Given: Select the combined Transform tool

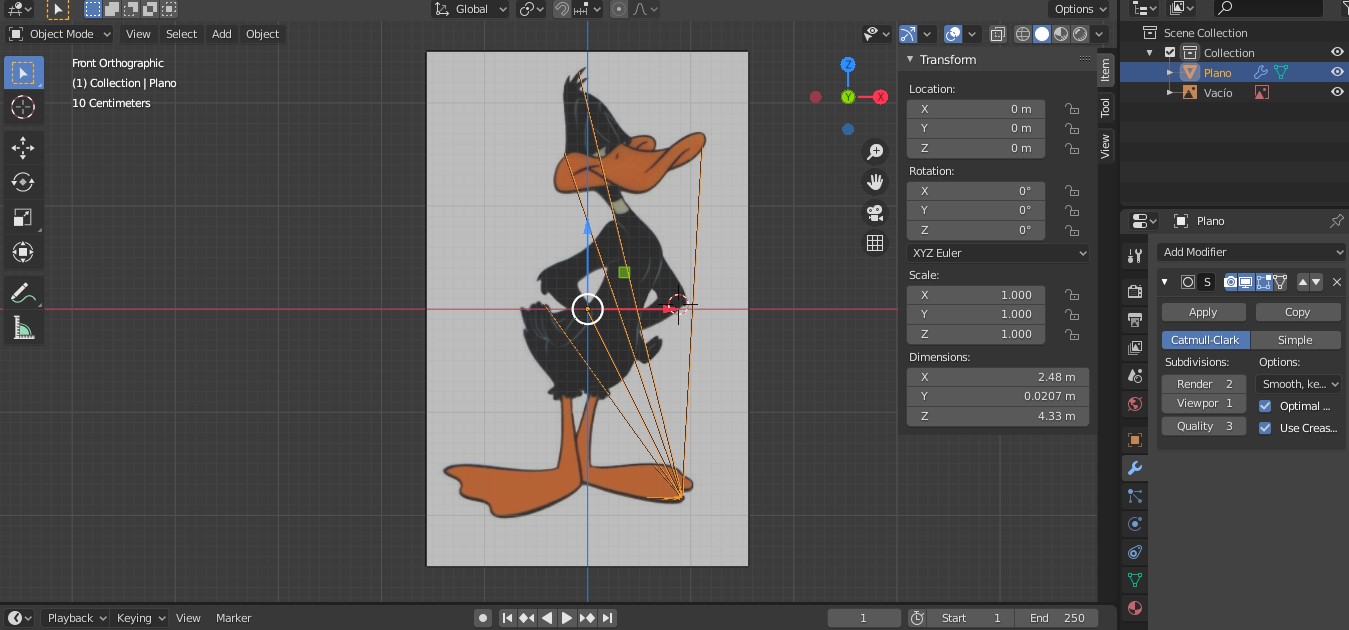Looking at the screenshot, I should [x=23, y=252].
